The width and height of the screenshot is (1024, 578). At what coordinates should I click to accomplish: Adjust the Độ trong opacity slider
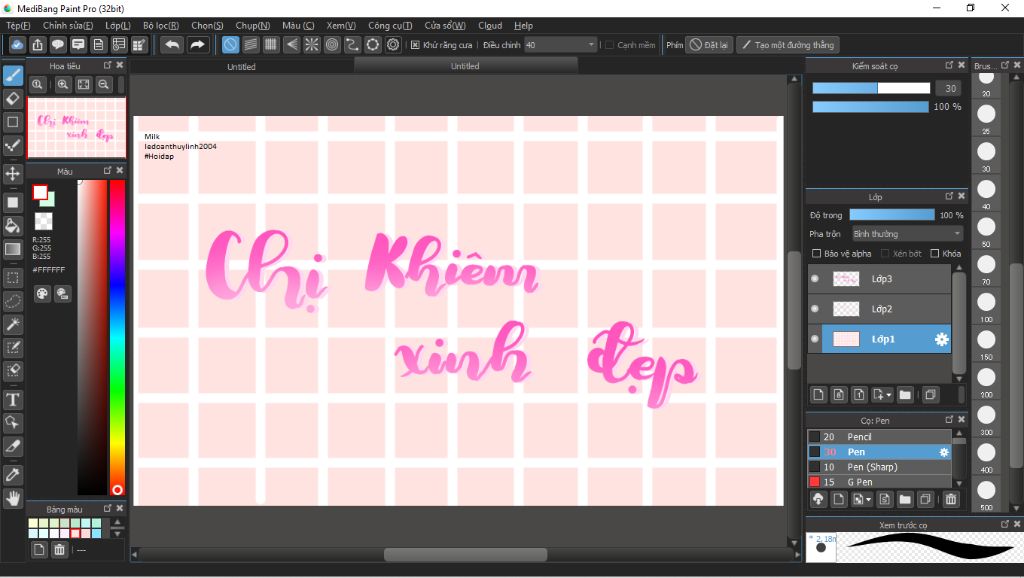point(892,215)
